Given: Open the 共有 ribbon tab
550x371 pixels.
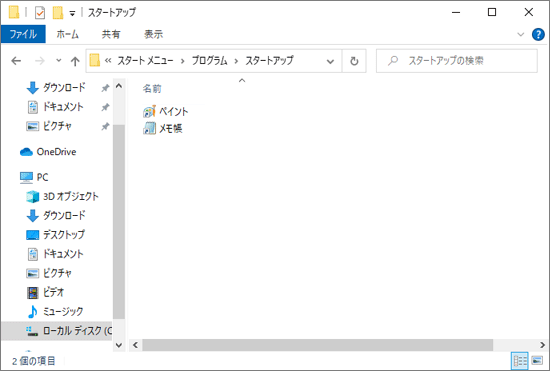Looking at the screenshot, I should (x=111, y=34).
